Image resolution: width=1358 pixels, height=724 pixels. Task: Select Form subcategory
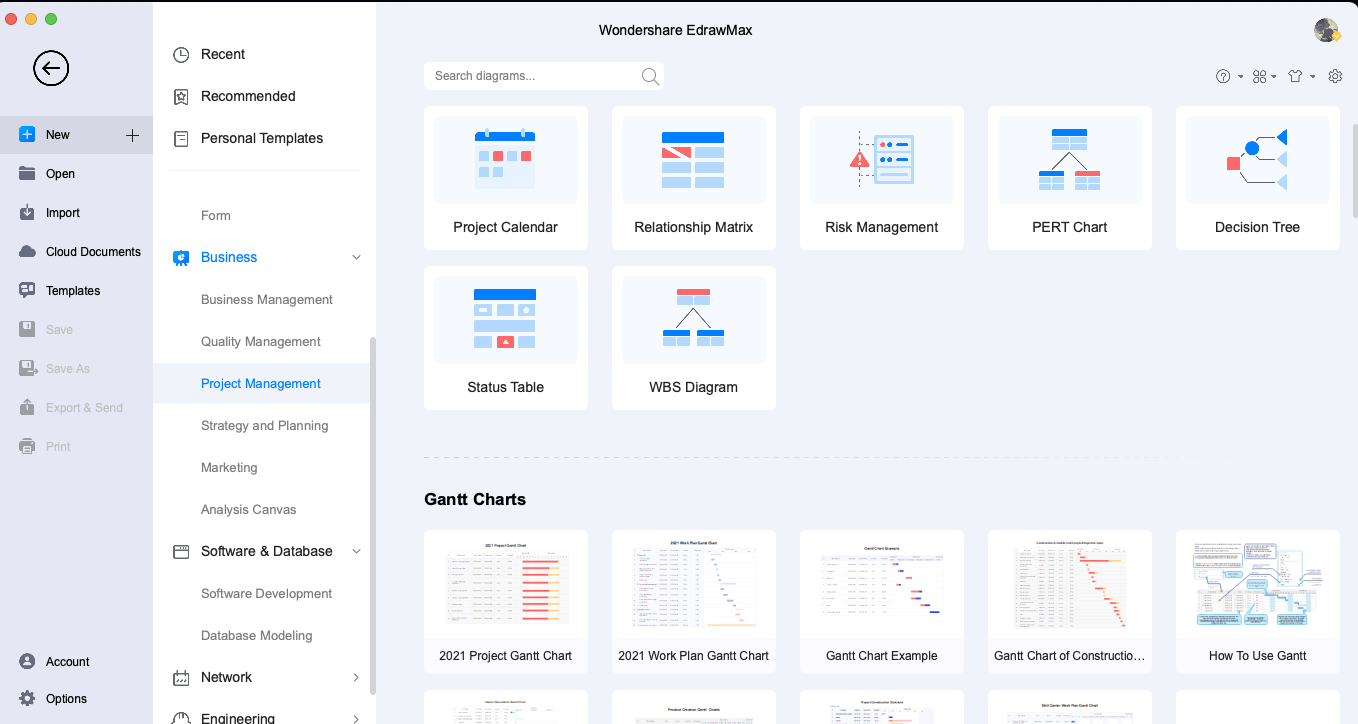click(216, 216)
